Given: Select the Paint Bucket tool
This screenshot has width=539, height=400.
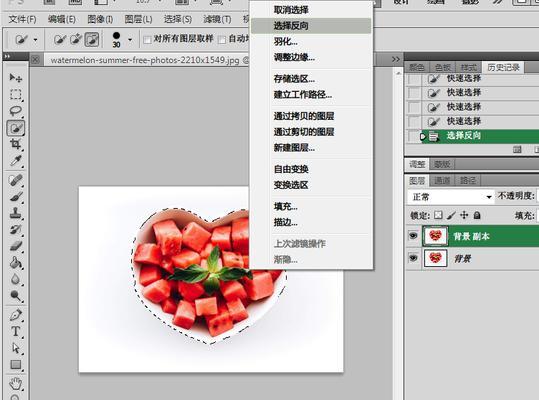Looking at the screenshot, I should pos(15,263).
